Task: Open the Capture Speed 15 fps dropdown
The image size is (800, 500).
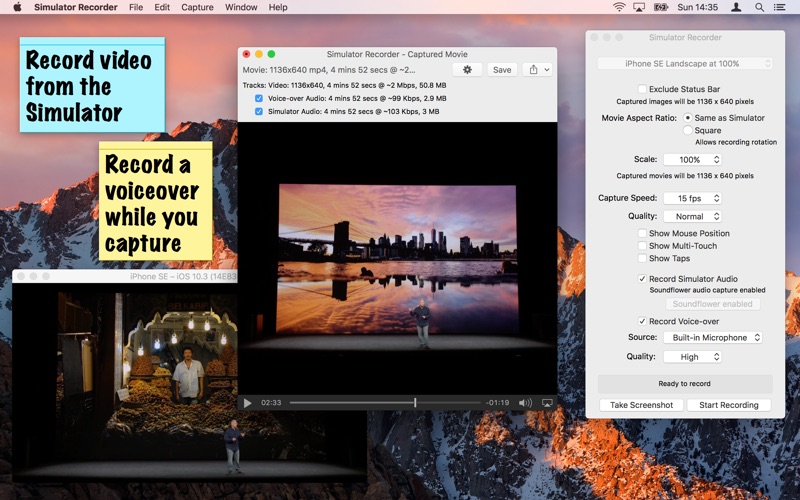Action: tap(692, 198)
